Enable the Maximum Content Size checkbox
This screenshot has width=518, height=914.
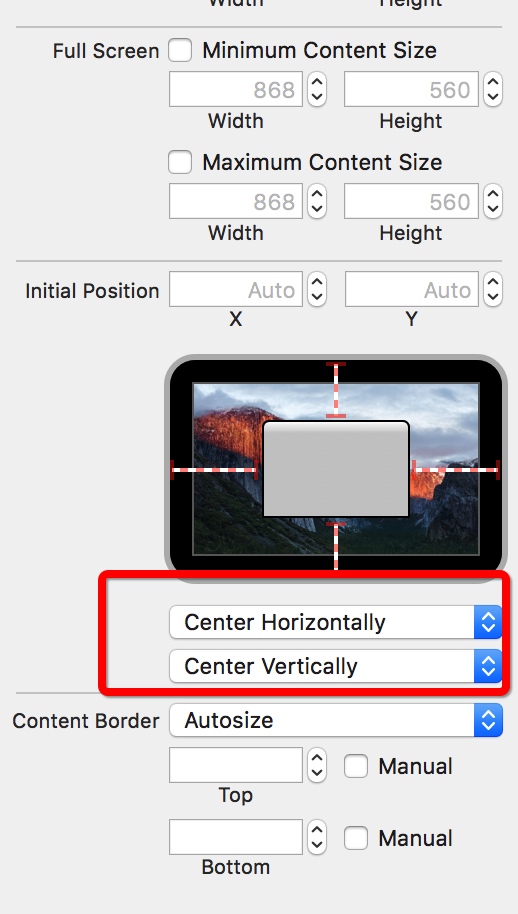pyautogui.click(x=180, y=162)
